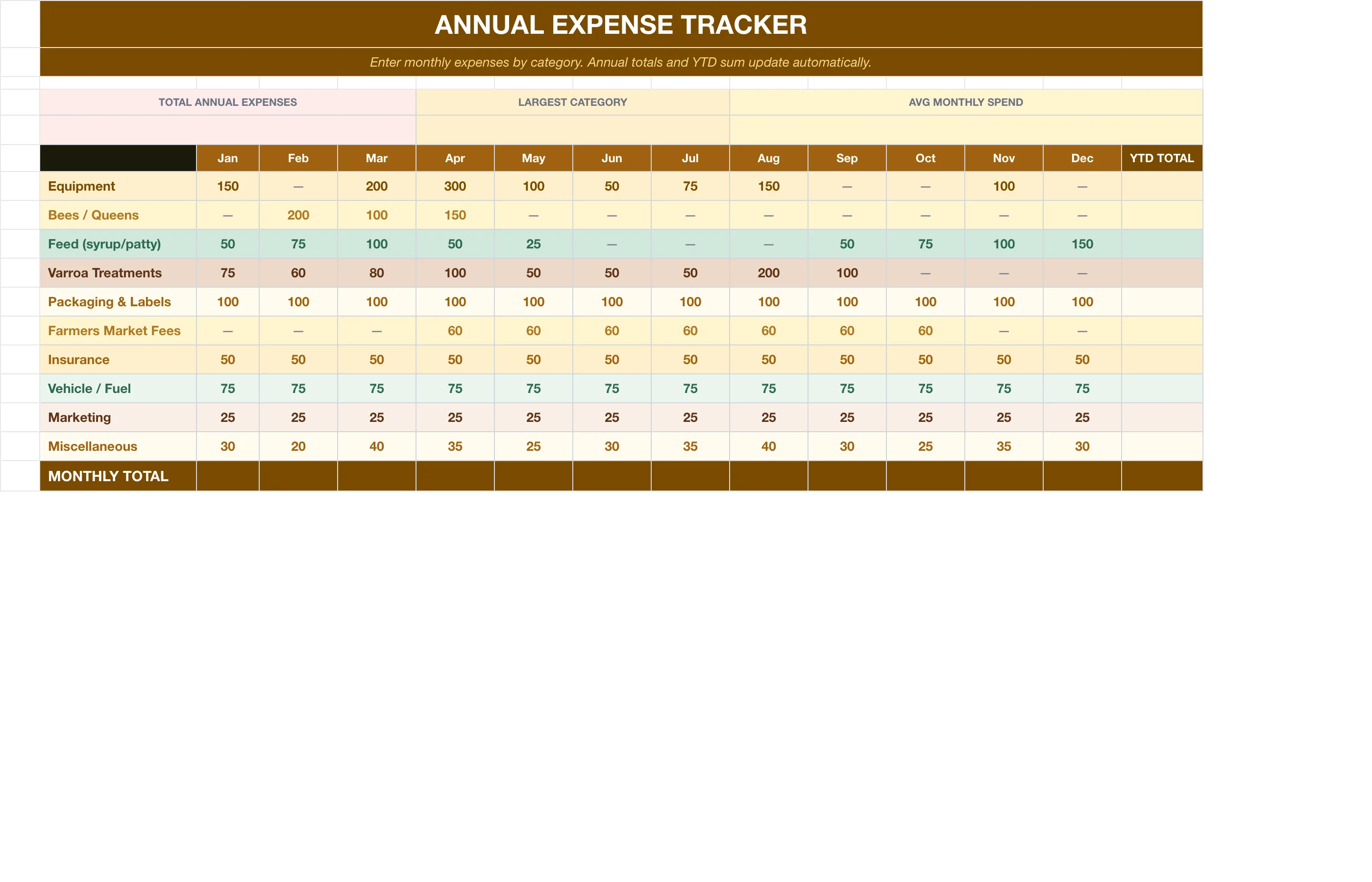
Task: Click the MONTHLY TOTAL row label
Action: click(118, 476)
